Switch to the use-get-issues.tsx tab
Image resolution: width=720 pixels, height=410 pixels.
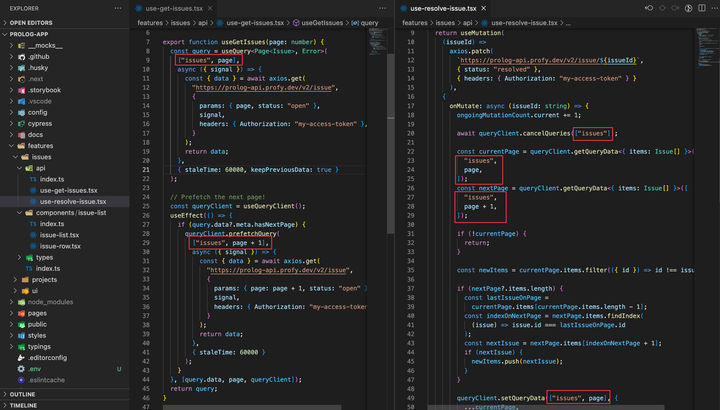(173, 8)
